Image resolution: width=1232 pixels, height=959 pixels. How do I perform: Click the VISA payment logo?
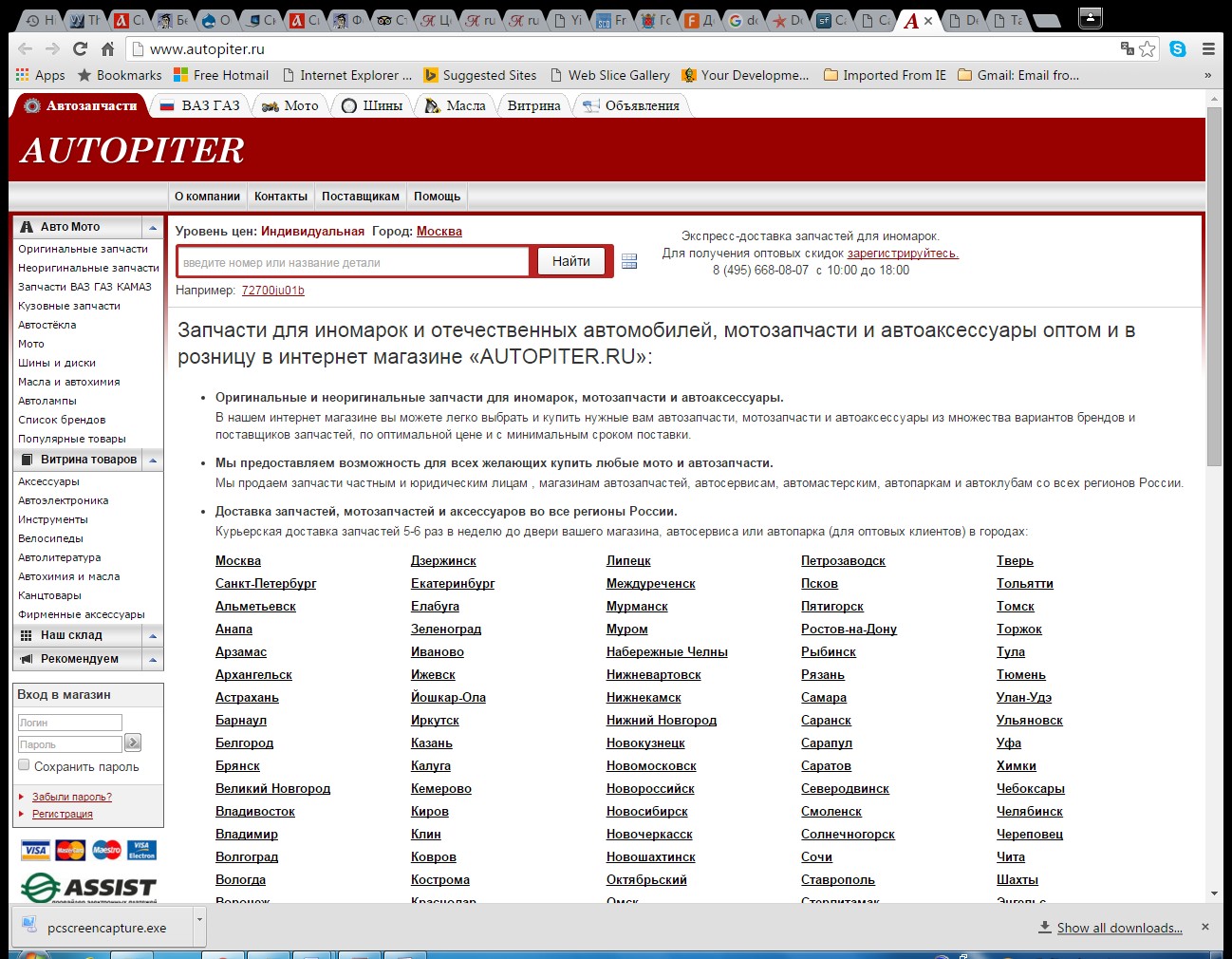pos(35,850)
